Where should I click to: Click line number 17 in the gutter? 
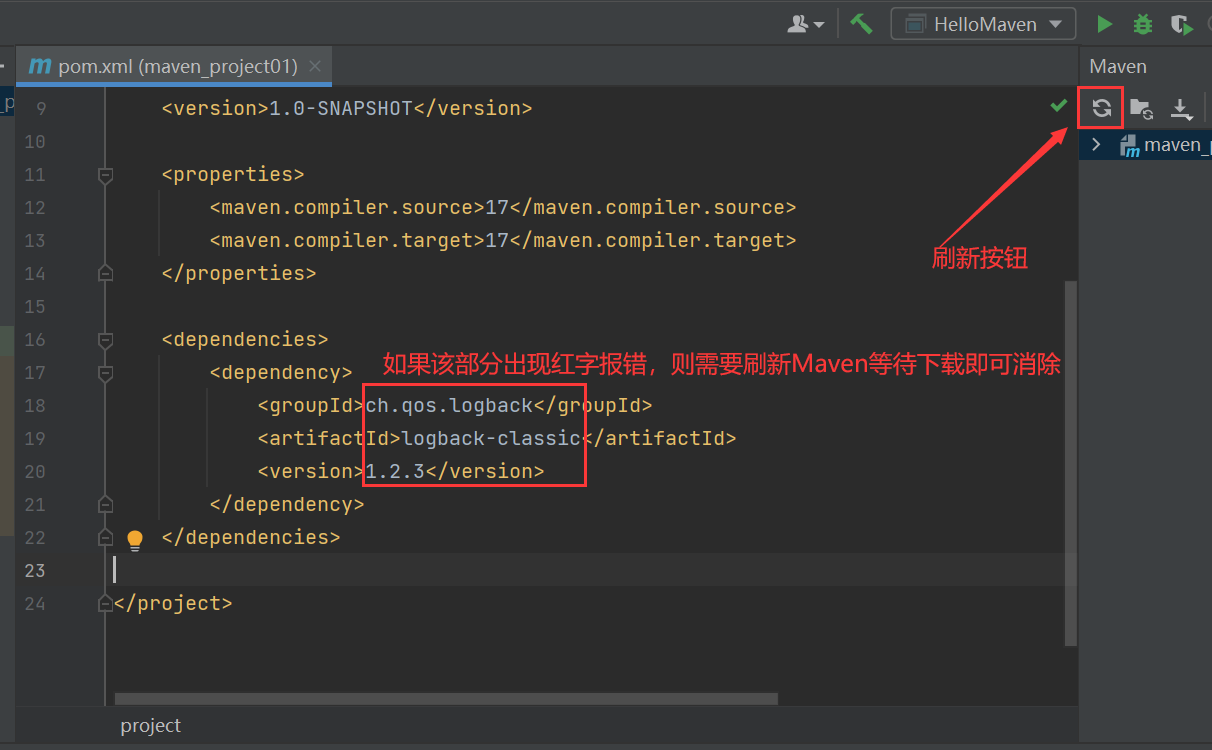(35, 372)
